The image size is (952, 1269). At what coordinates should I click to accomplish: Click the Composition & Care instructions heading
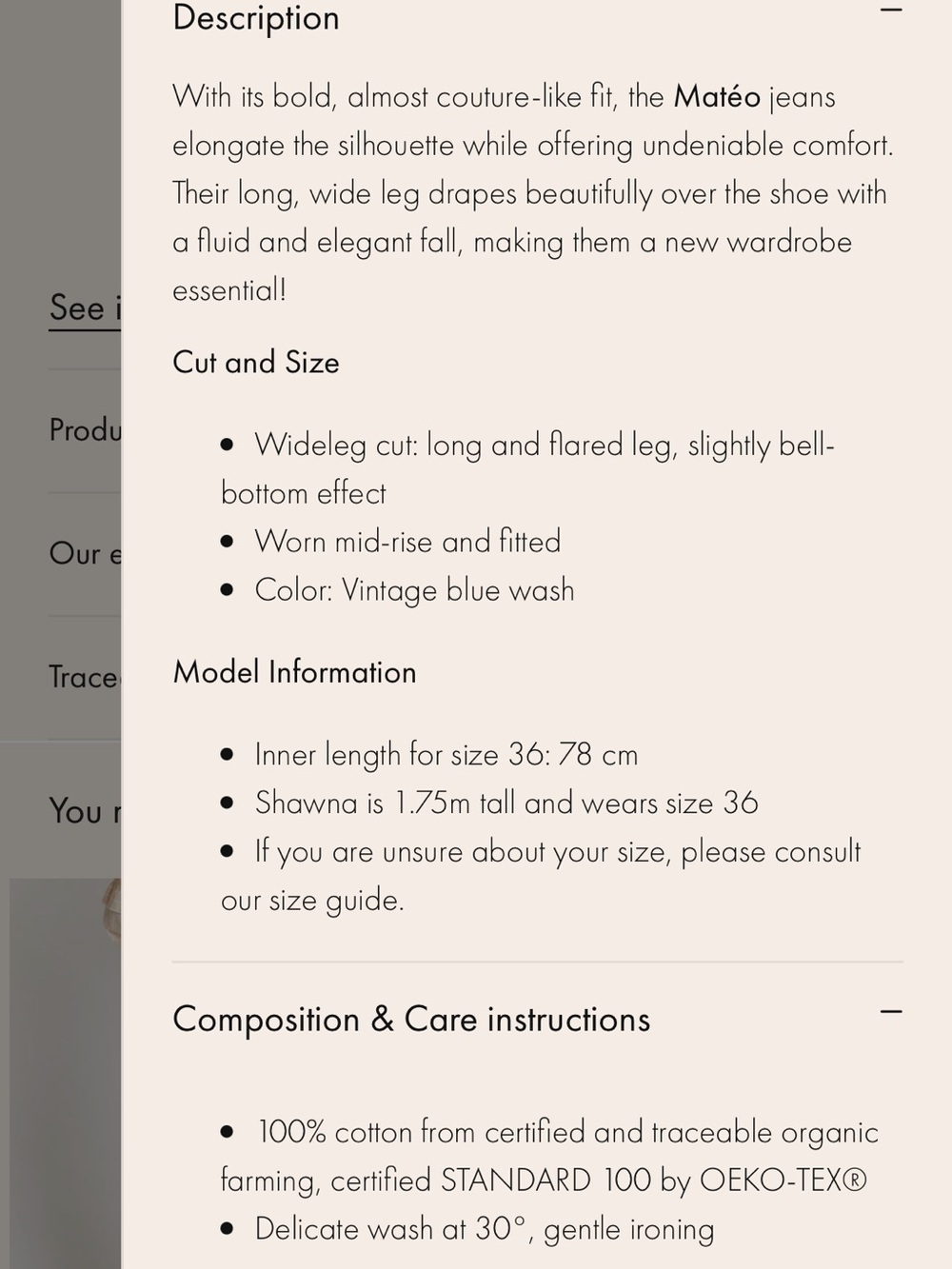(x=411, y=1020)
